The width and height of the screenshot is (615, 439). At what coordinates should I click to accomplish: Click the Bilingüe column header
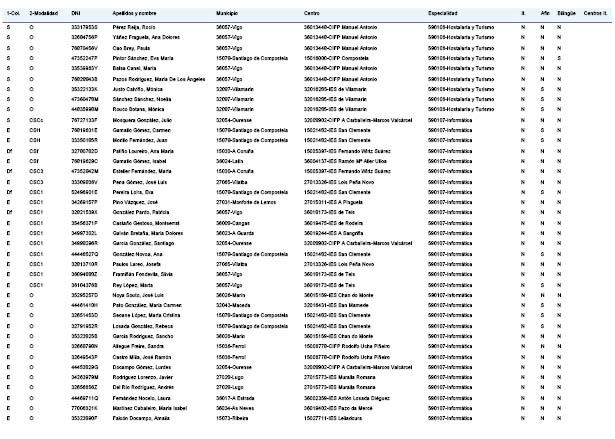[x=566, y=13]
